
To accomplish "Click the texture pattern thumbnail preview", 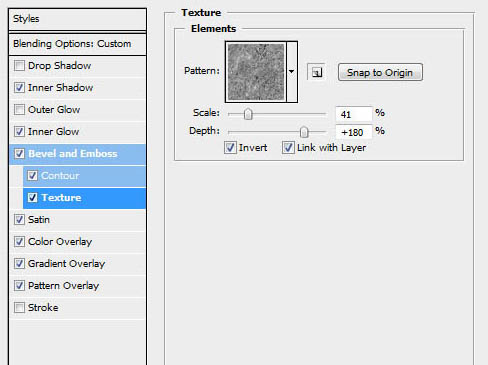I will 256,72.
